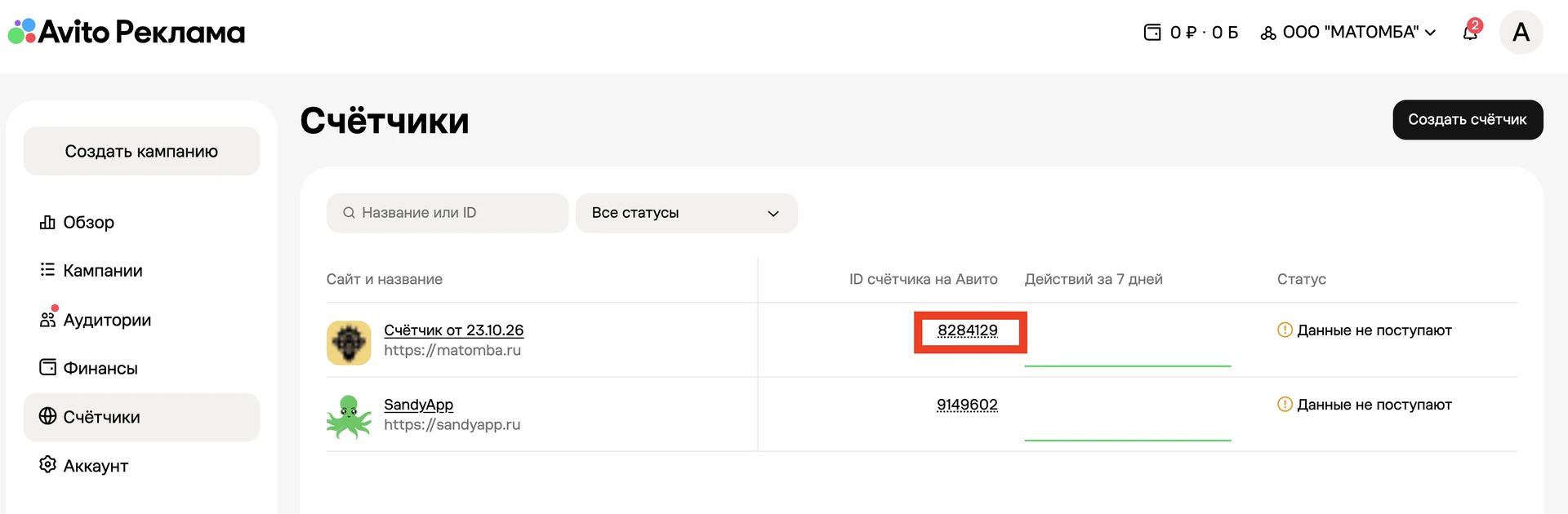Open the user avatar menu
Viewport: 1568px width, 514px height.
pyautogui.click(x=1521, y=33)
